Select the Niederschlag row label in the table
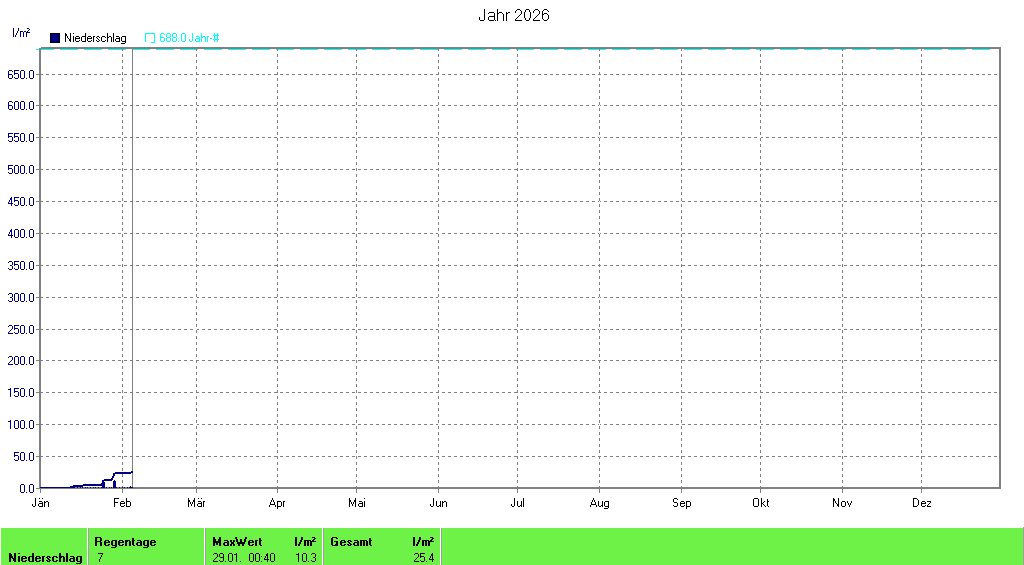Viewport: 1024px width, 565px height. tap(44, 557)
